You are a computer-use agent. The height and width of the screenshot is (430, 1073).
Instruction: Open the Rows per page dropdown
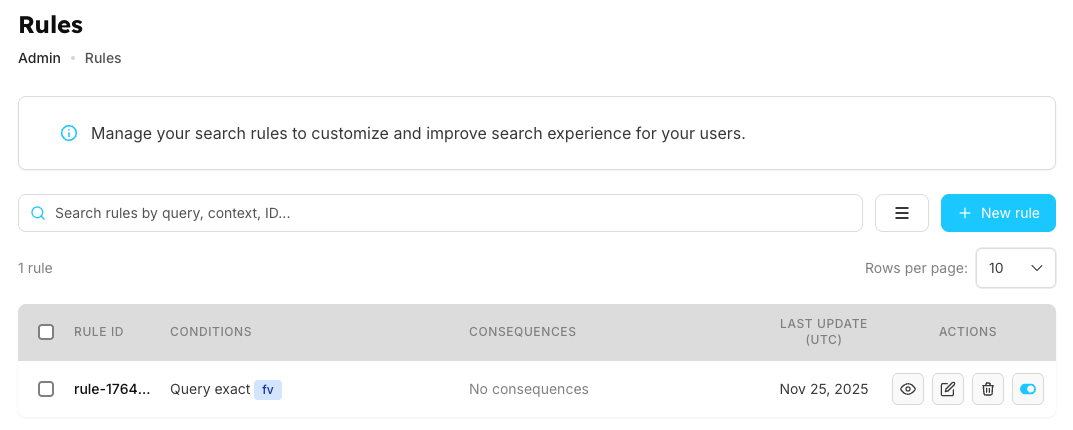click(1015, 268)
